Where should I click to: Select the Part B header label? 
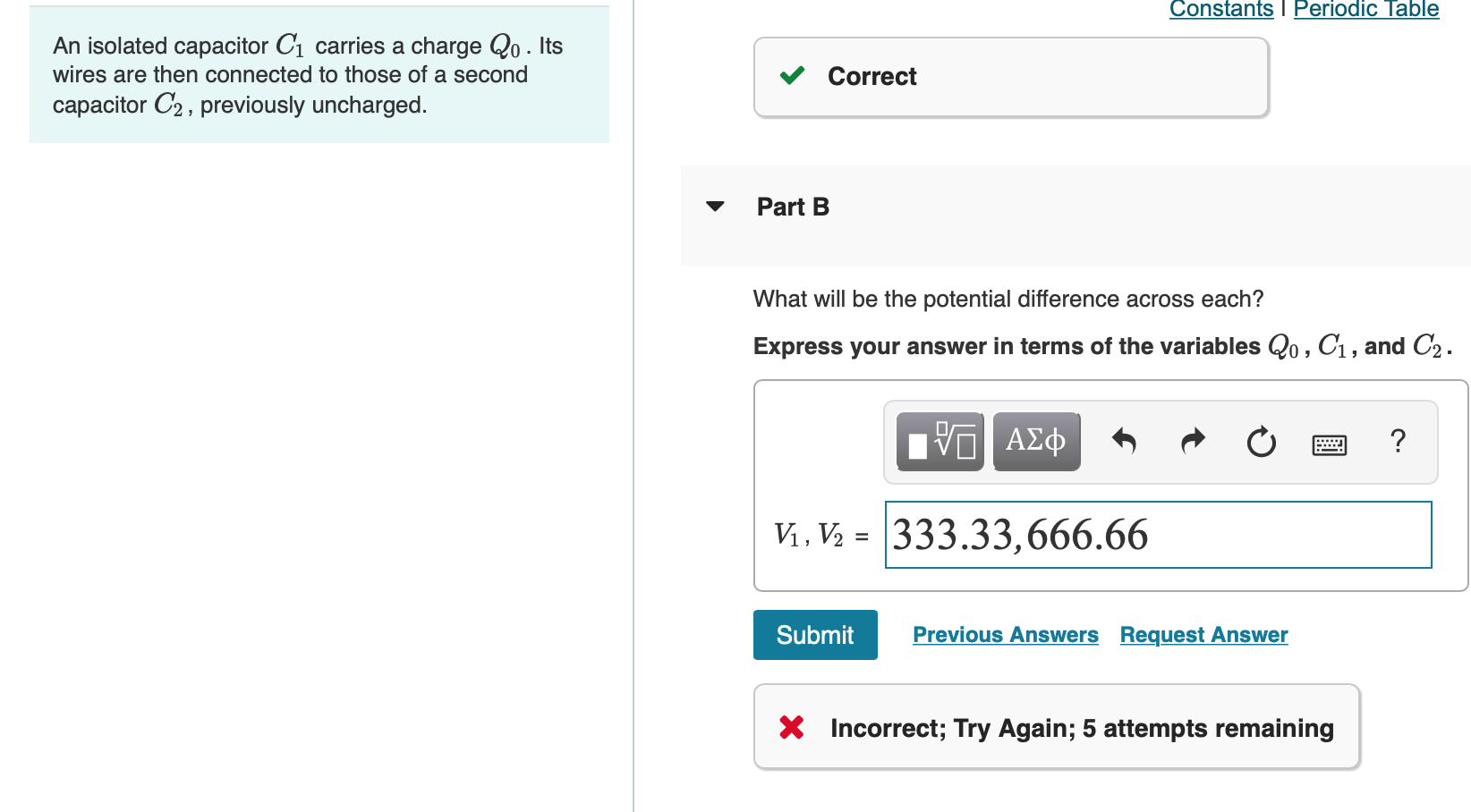[x=792, y=207]
